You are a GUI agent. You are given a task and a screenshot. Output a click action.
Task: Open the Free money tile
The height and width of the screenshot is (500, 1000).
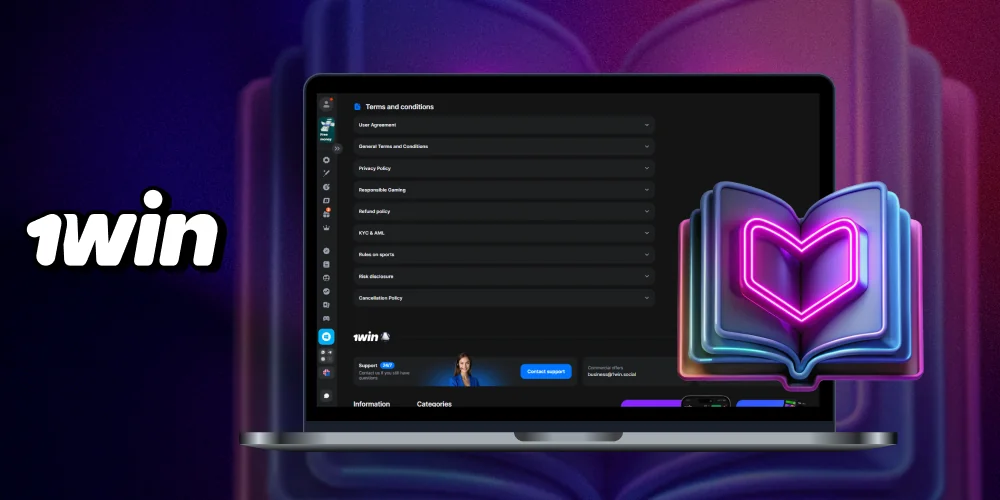(326, 130)
